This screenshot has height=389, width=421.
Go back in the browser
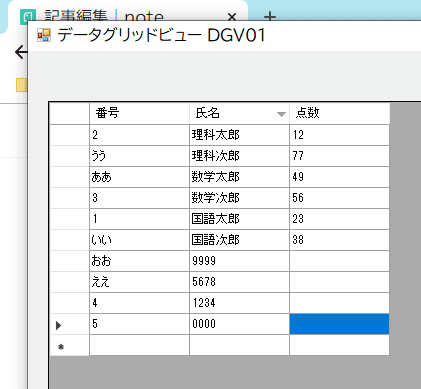pos(21,52)
